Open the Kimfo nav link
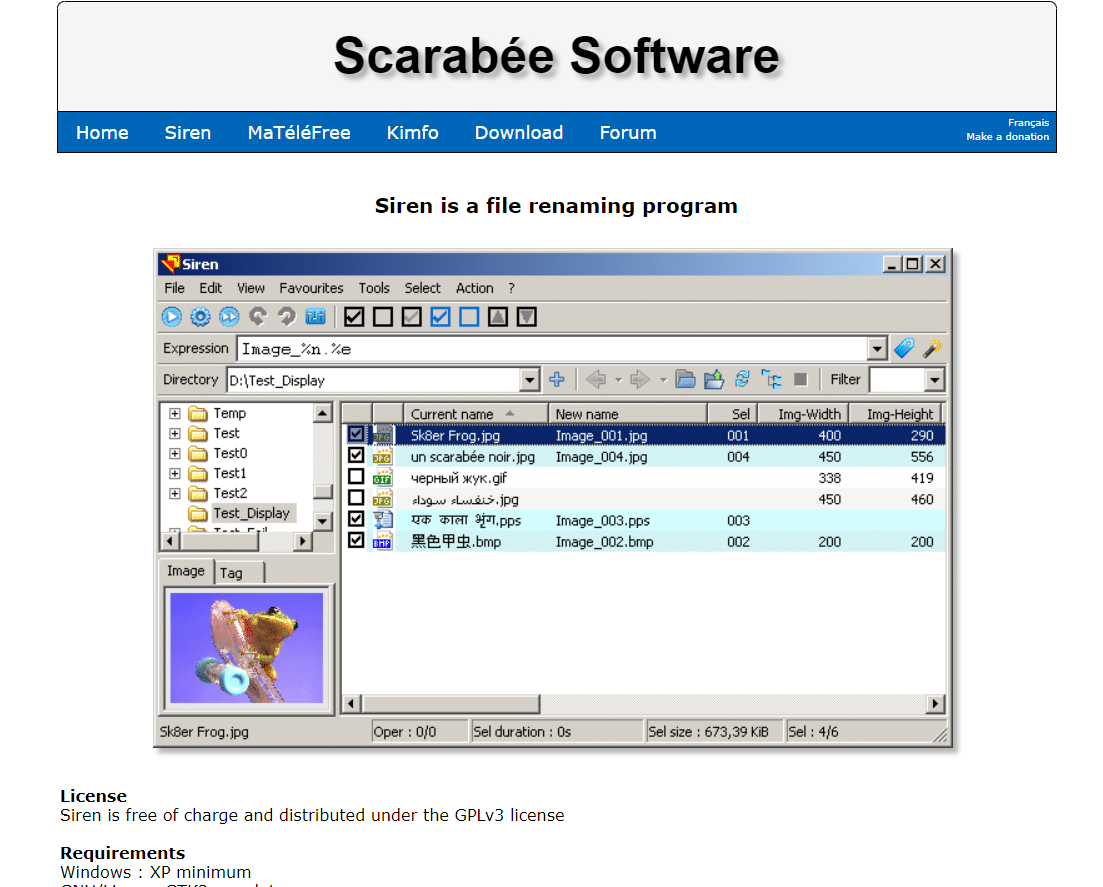 (x=412, y=132)
